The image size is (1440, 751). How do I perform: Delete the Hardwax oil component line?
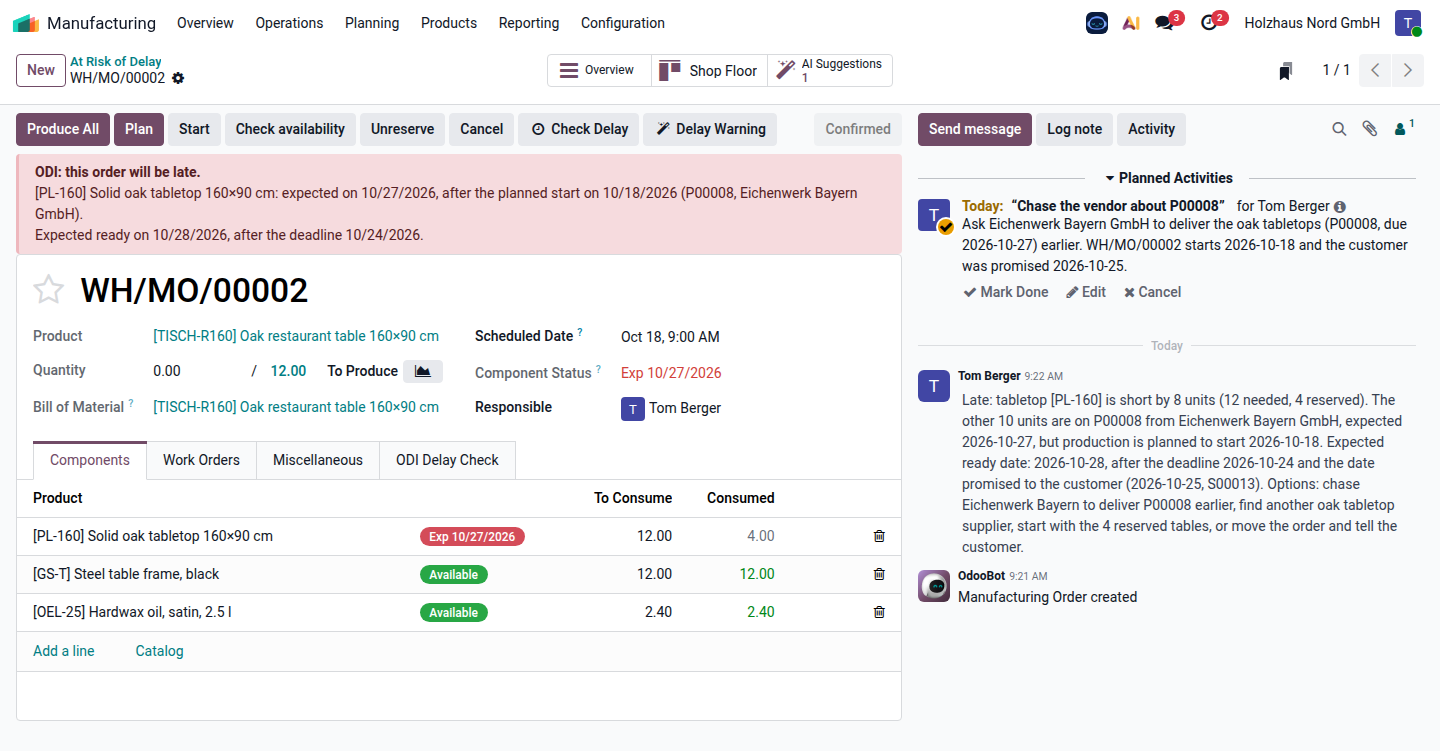[879, 612]
